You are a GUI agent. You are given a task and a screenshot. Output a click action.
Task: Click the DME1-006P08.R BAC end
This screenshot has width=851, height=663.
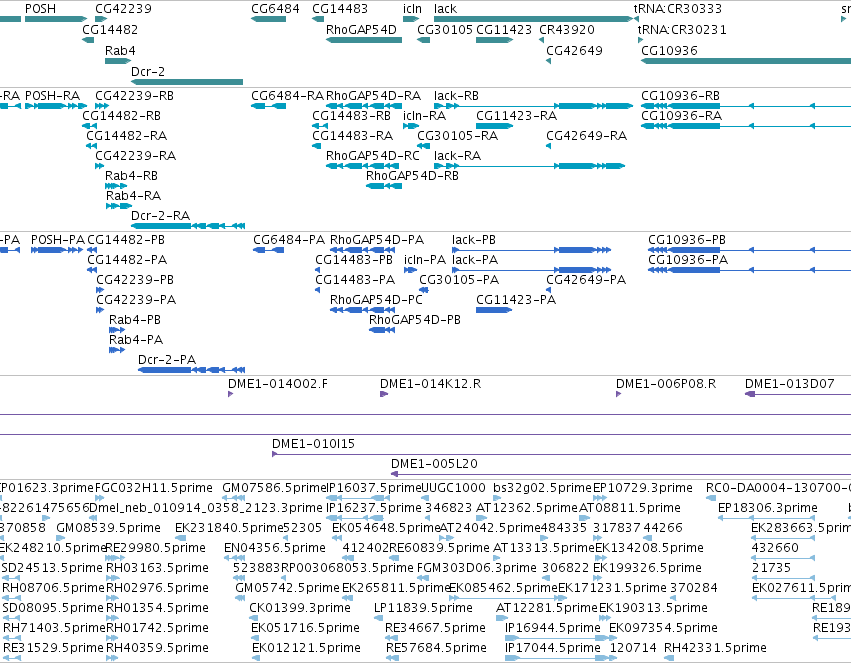click(619, 394)
